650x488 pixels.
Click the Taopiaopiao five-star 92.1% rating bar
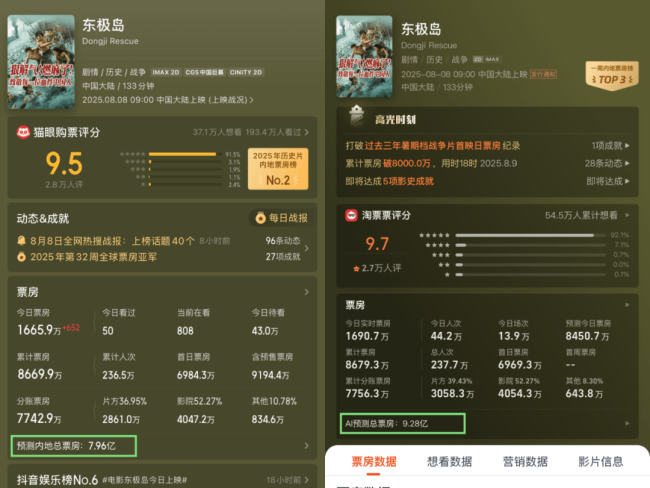(531, 235)
